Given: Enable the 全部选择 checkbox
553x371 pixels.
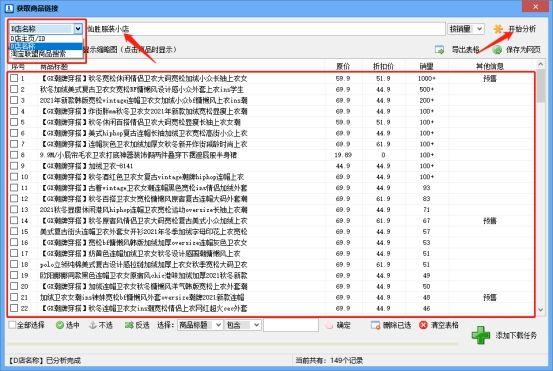Looking at the screenshot, I should coord(12,325).
